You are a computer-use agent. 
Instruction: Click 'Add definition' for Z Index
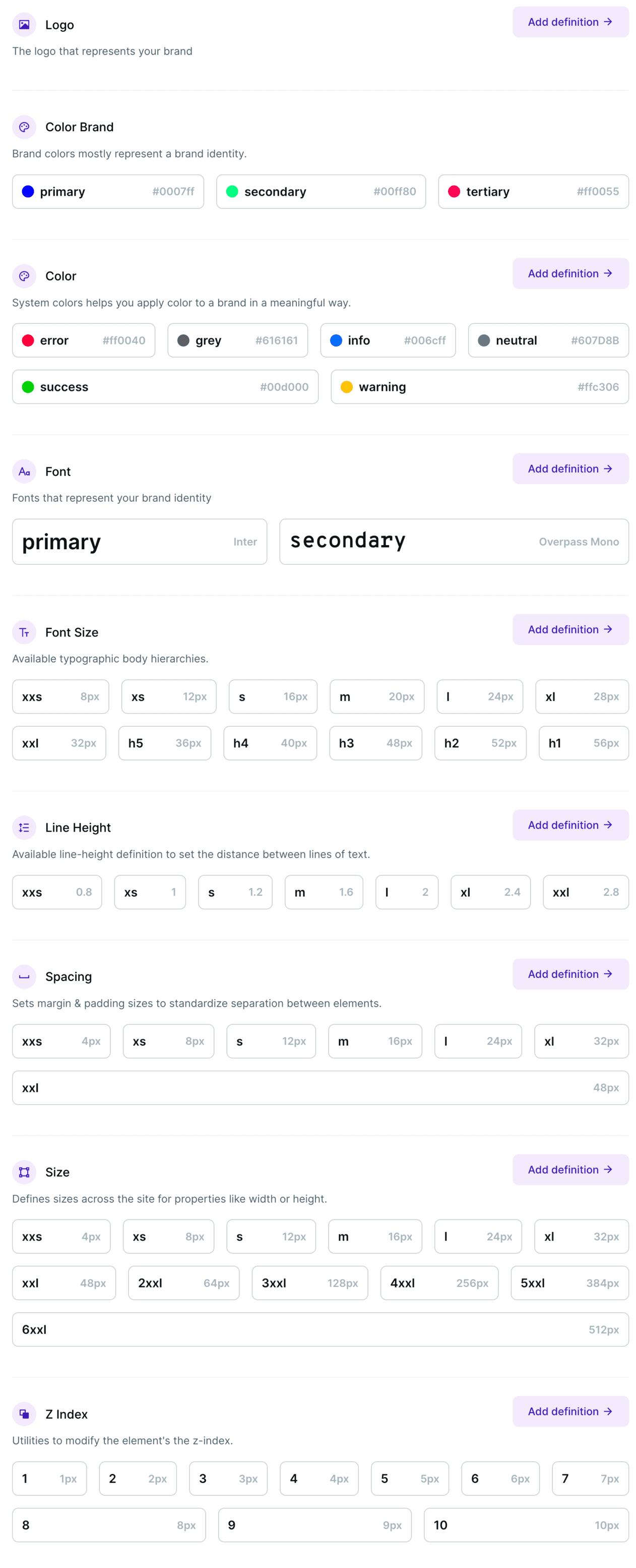(569, 1412)
